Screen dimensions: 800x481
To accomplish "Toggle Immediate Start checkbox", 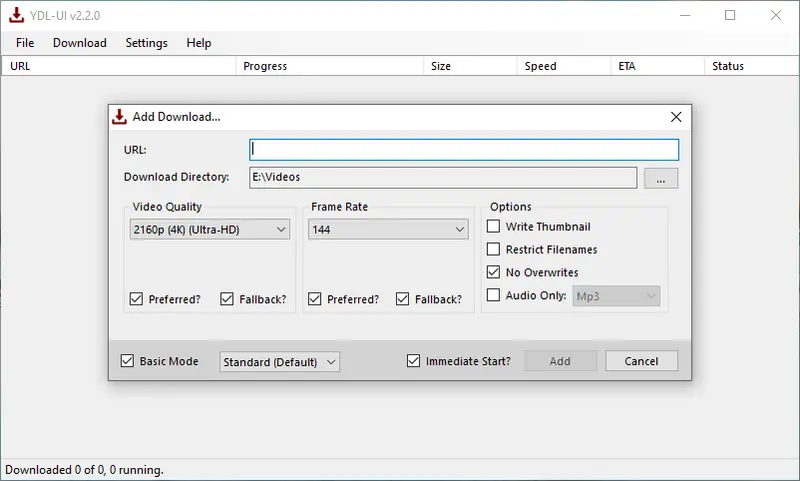I will pyautogui.click(x=414, y=361).
